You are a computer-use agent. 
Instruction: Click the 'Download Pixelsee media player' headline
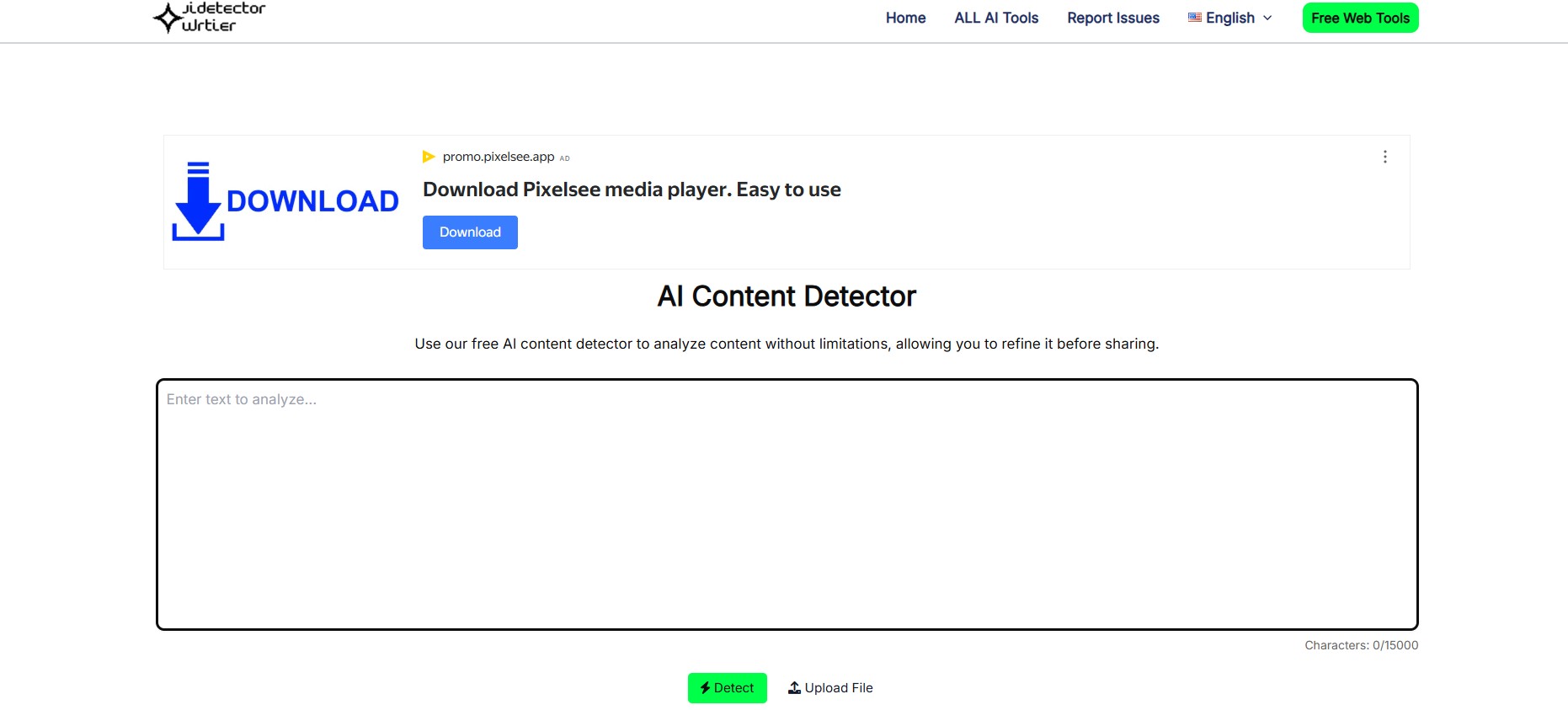pos(632,190)
